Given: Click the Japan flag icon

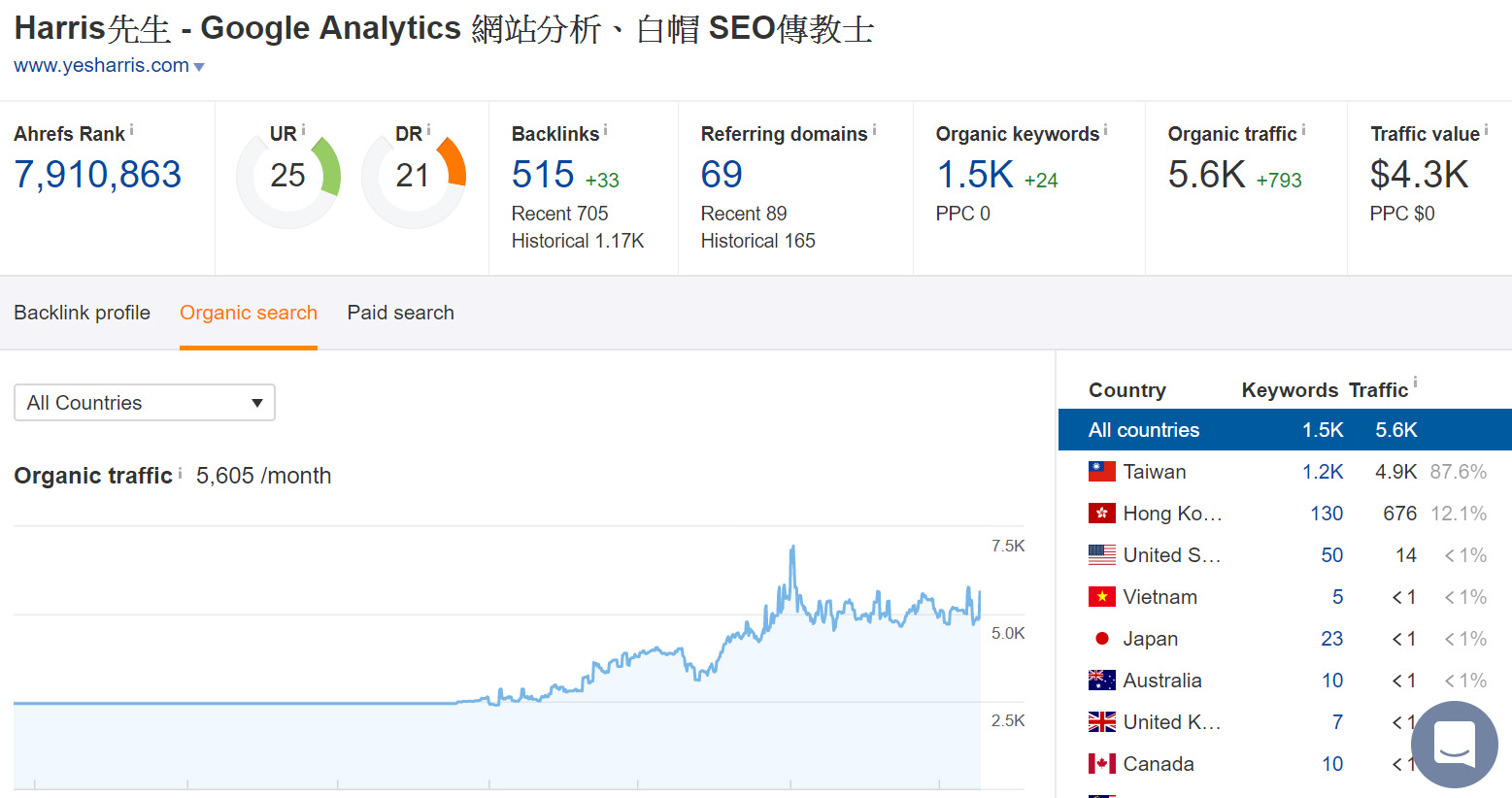Looking at the screenshot, I should (x=1101, y=639).
